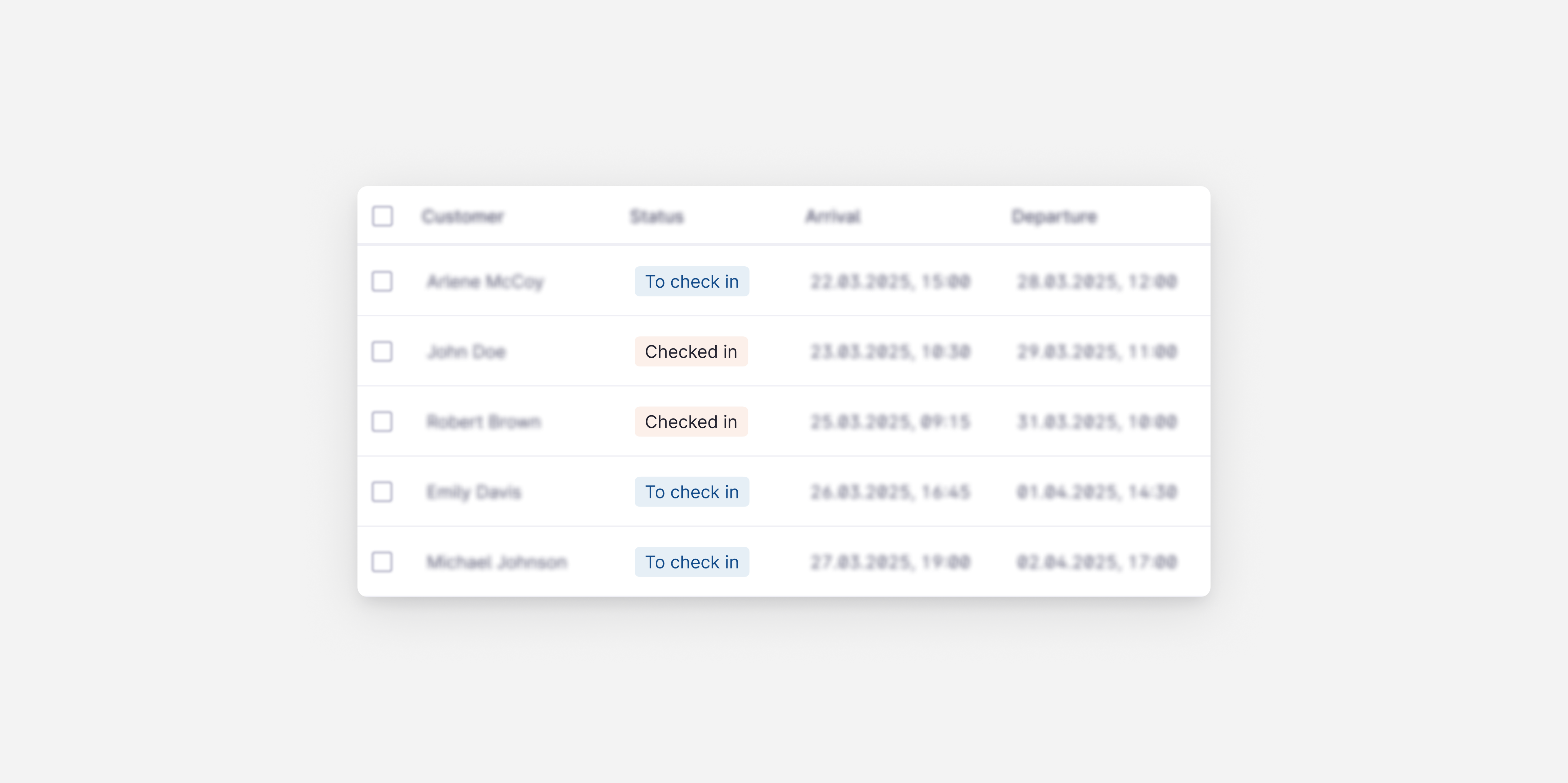Click Michael Johnson's To check in badge

692,562
